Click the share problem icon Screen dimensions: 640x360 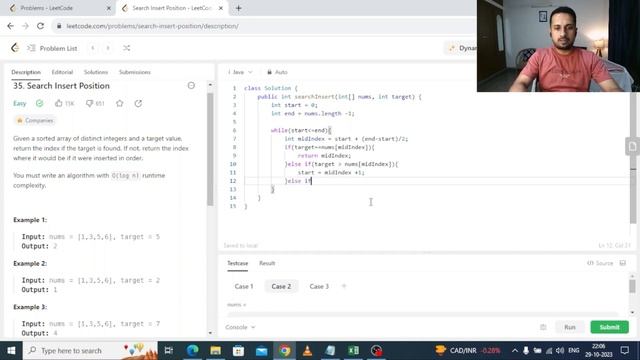coord(138,104)
